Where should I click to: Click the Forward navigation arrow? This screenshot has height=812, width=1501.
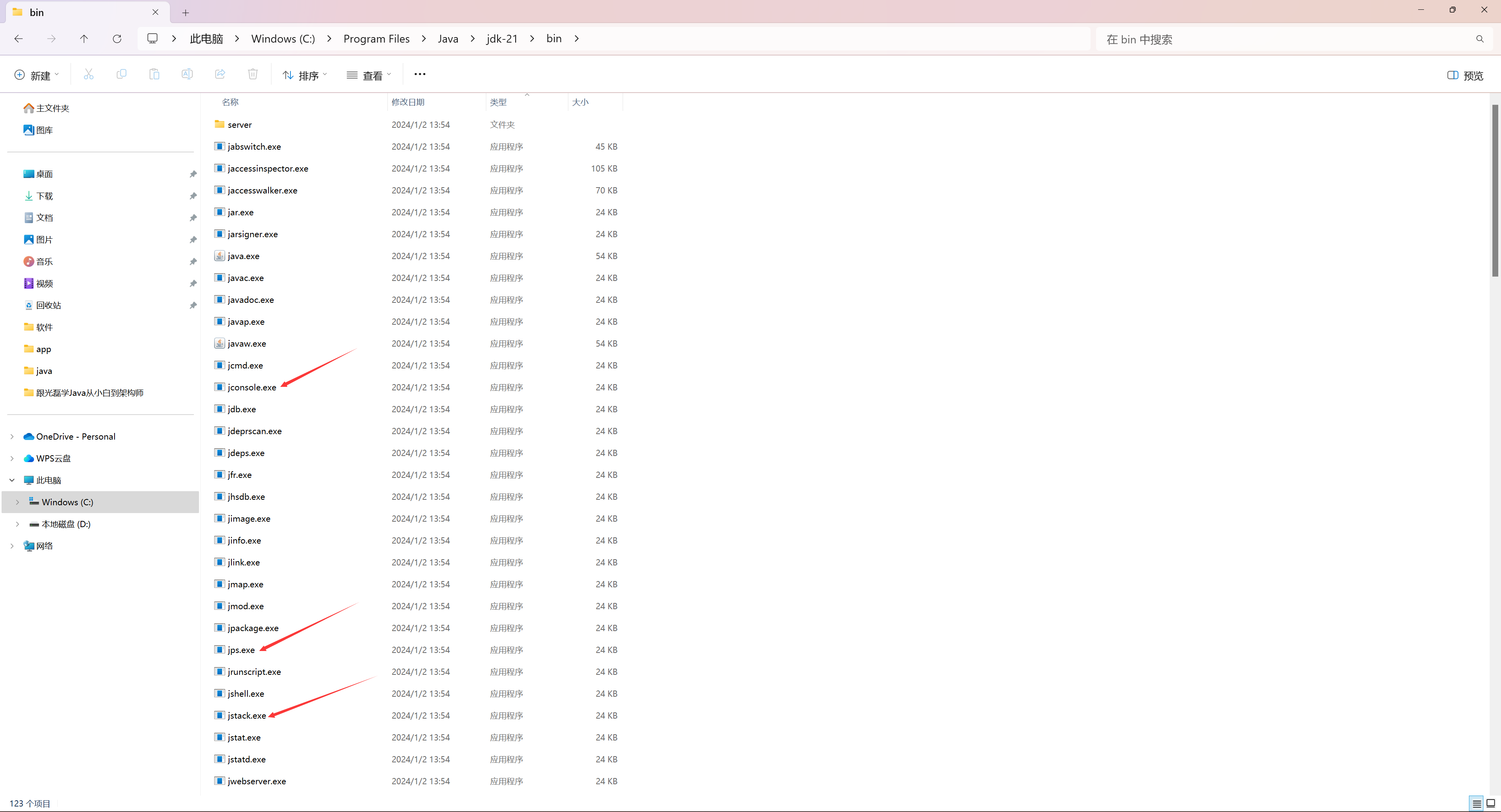(x=51, y=38)
